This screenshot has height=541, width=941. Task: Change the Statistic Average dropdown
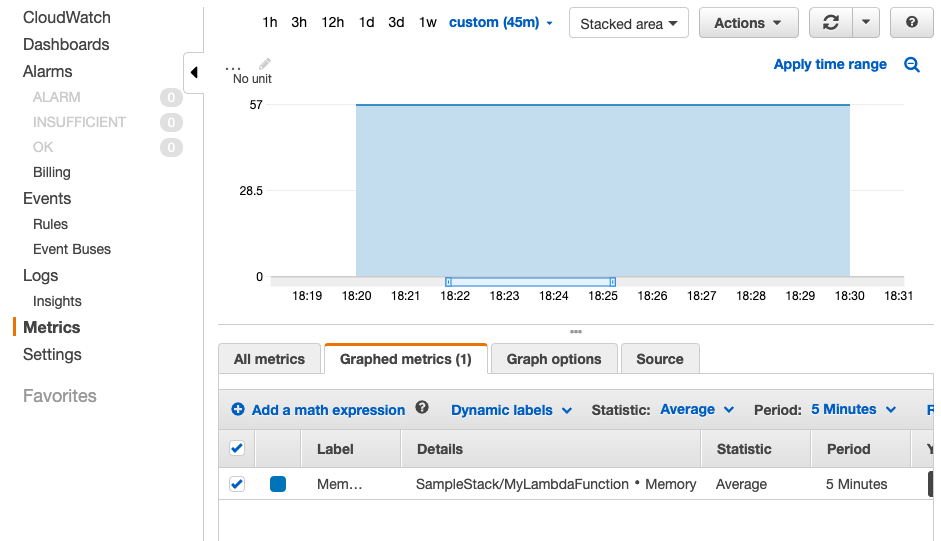[697, 410]
